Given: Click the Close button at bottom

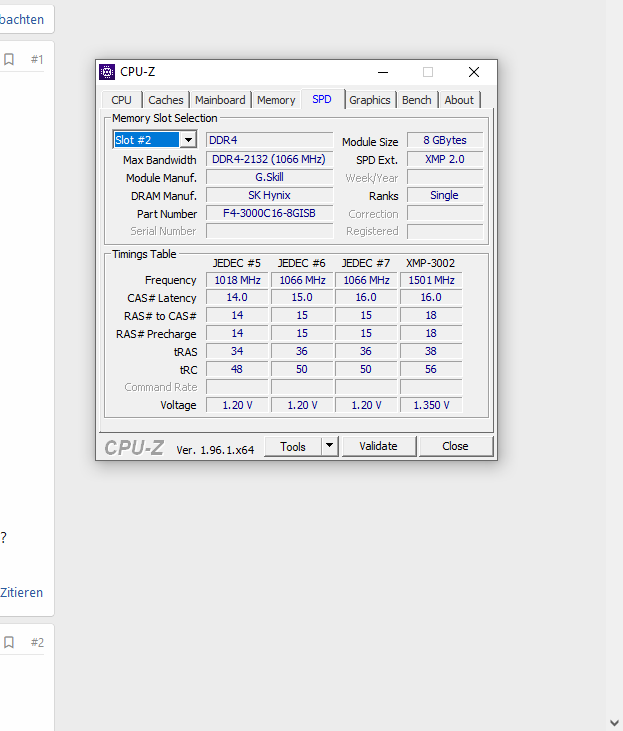Looking at the screenshot, I should 455,446.
